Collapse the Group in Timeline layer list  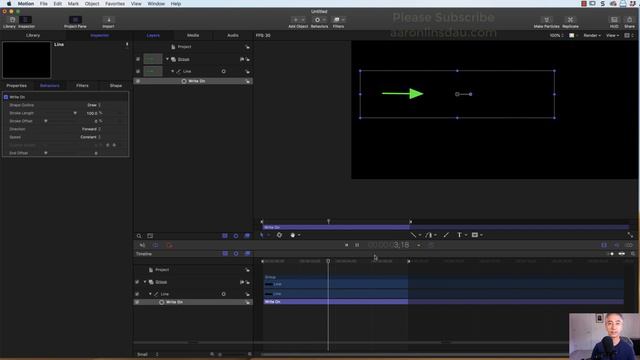pos(145,282)
